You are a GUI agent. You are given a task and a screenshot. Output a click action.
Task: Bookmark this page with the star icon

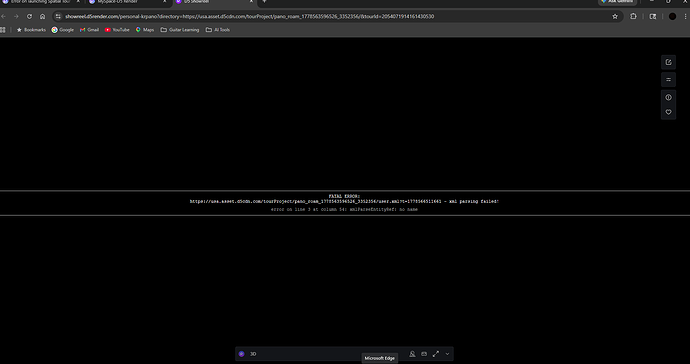coord(615,16)
